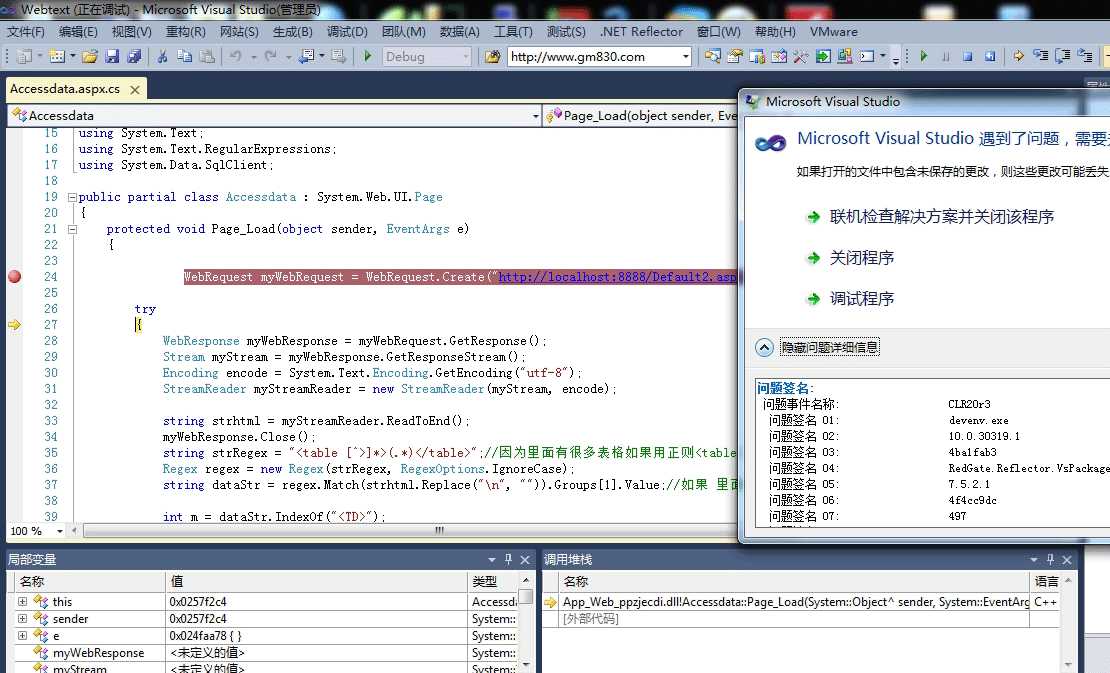Click the Redo arrow icon
This screenshot has height=673, width=1110.
[270, 57]
